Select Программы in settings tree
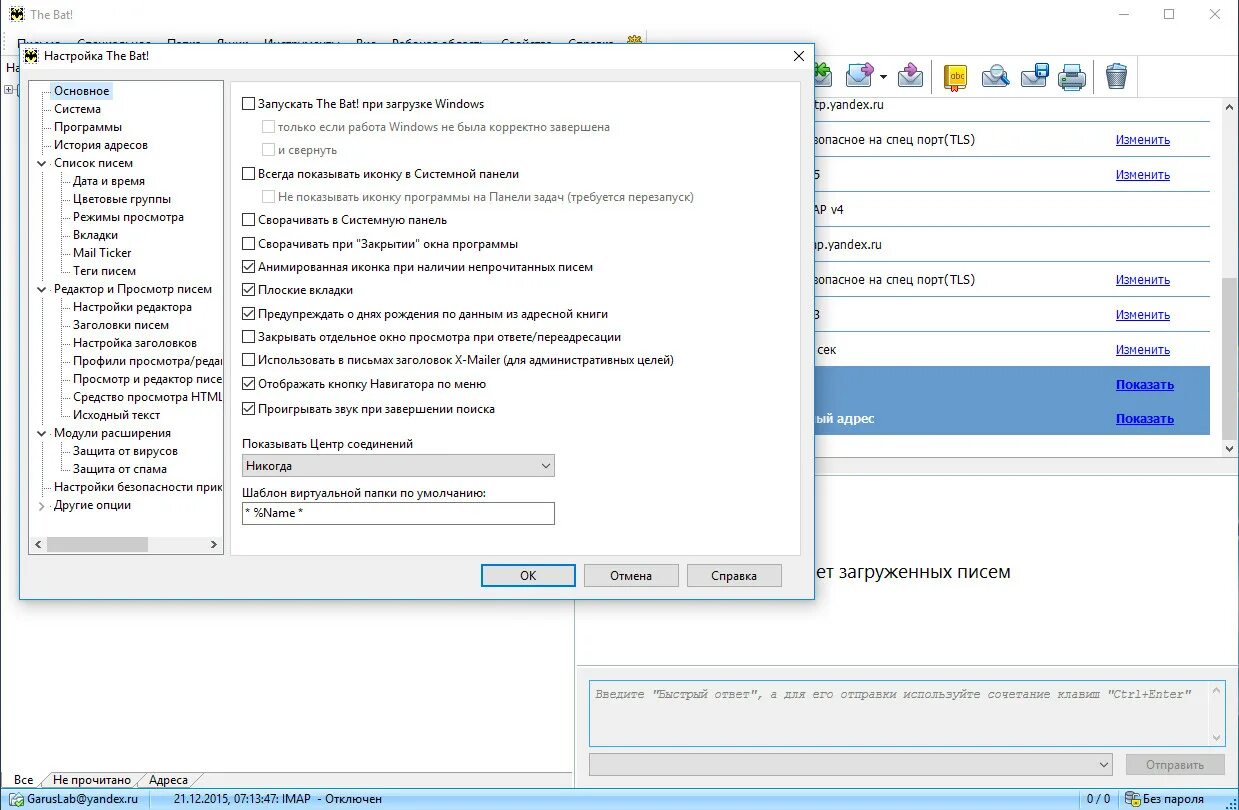This screenshot has height=810, width=1239. (88, 127)
